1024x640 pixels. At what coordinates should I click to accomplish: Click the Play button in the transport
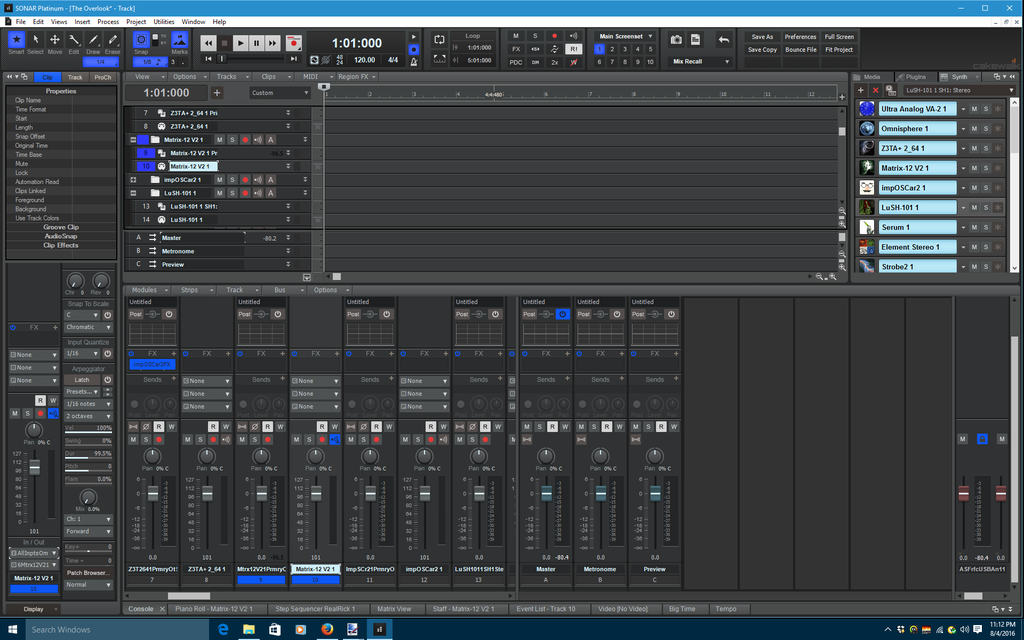[x=240, y=43]
